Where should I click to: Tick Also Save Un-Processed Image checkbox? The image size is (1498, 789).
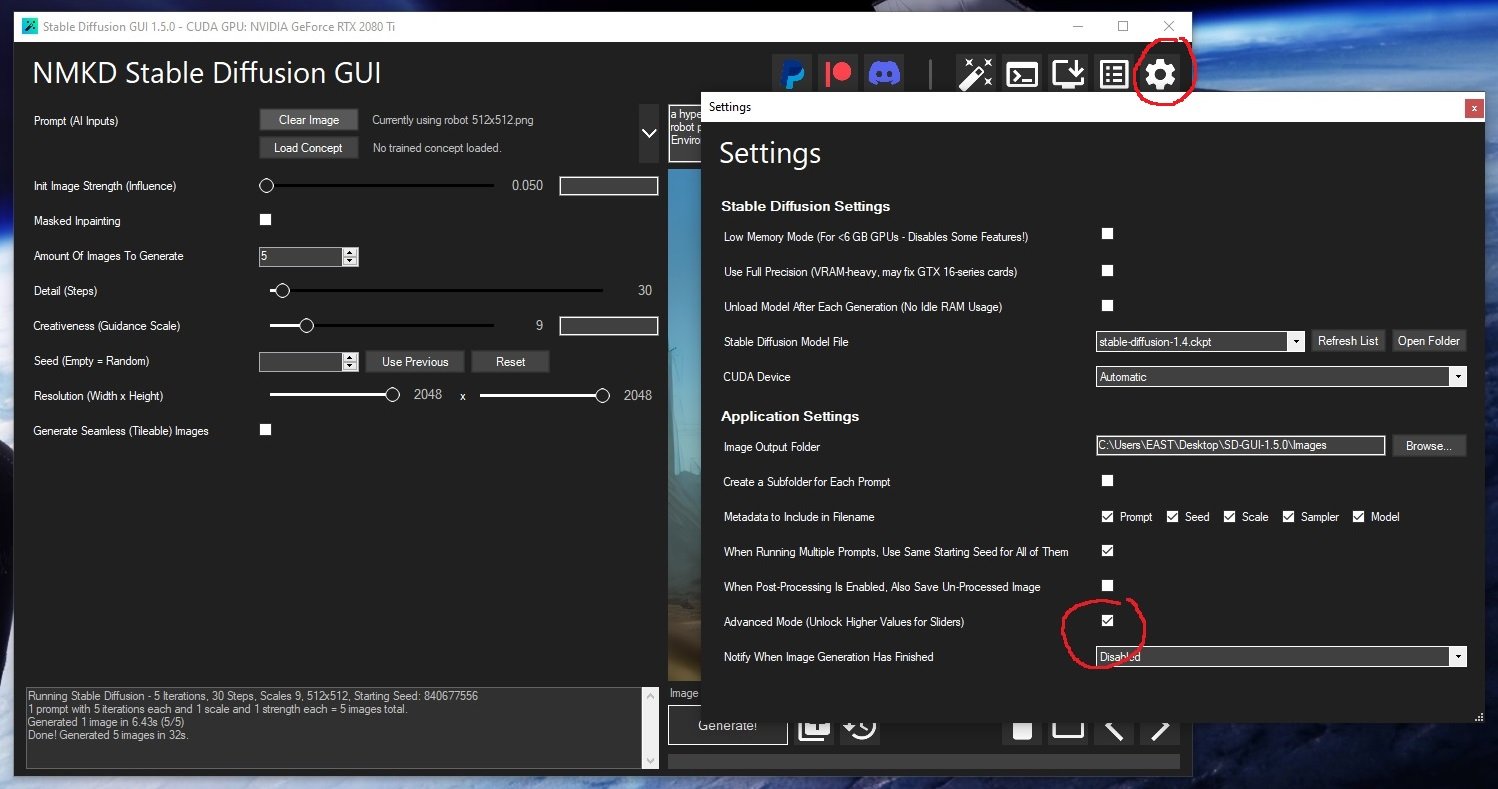1107,585
